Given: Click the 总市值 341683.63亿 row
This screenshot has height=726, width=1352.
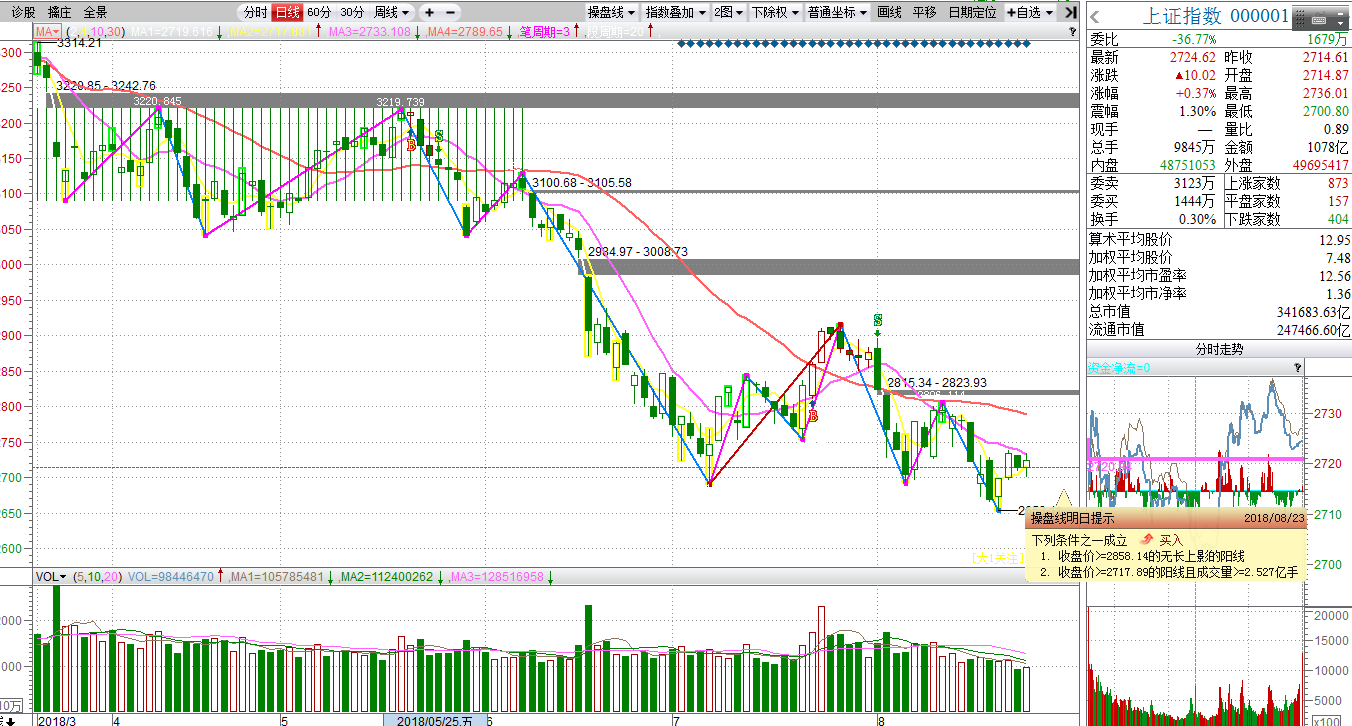Looking at the screenshot, I should [1219, 312].
